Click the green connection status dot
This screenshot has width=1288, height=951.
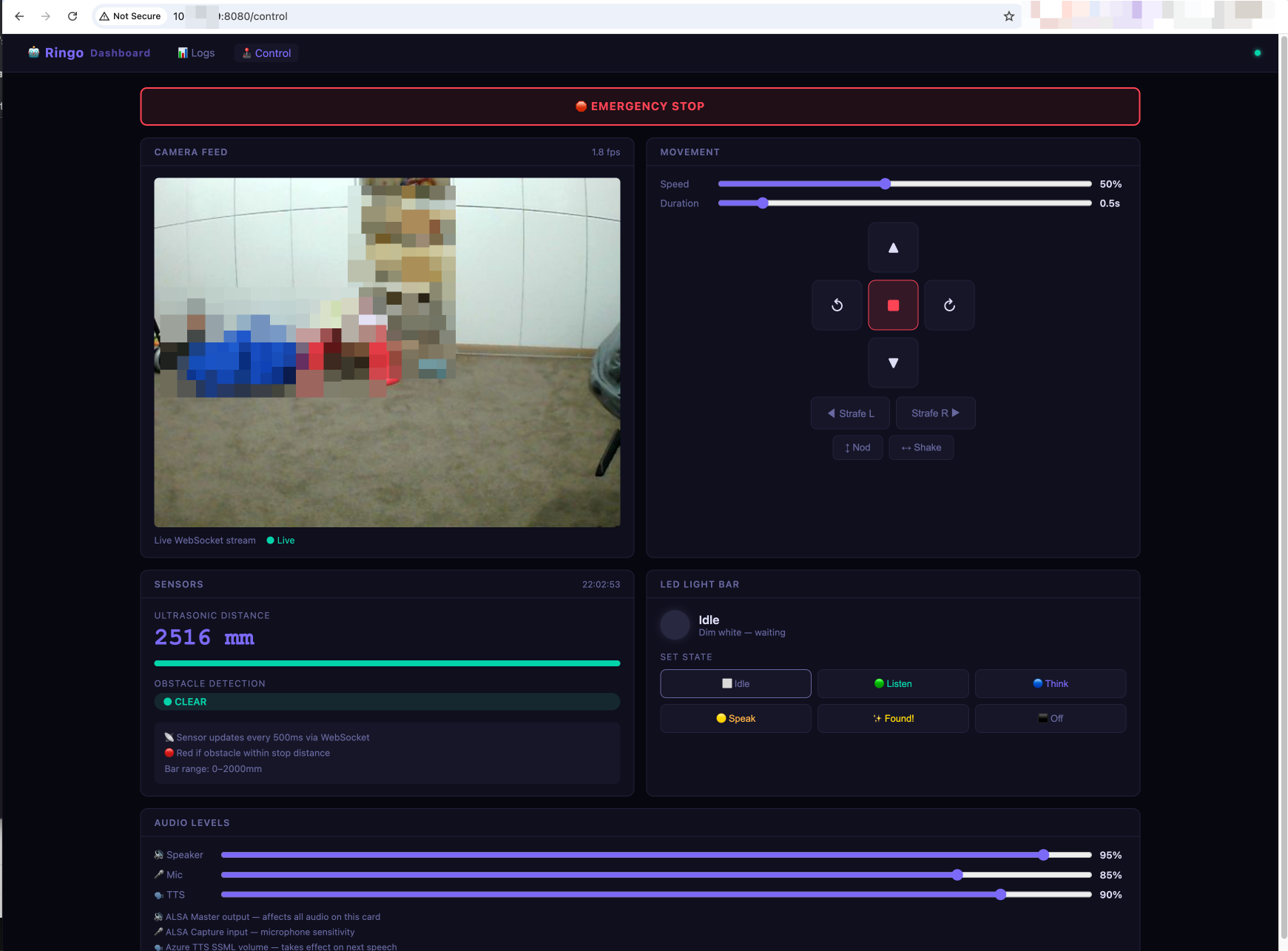[x=1257, y=53]
